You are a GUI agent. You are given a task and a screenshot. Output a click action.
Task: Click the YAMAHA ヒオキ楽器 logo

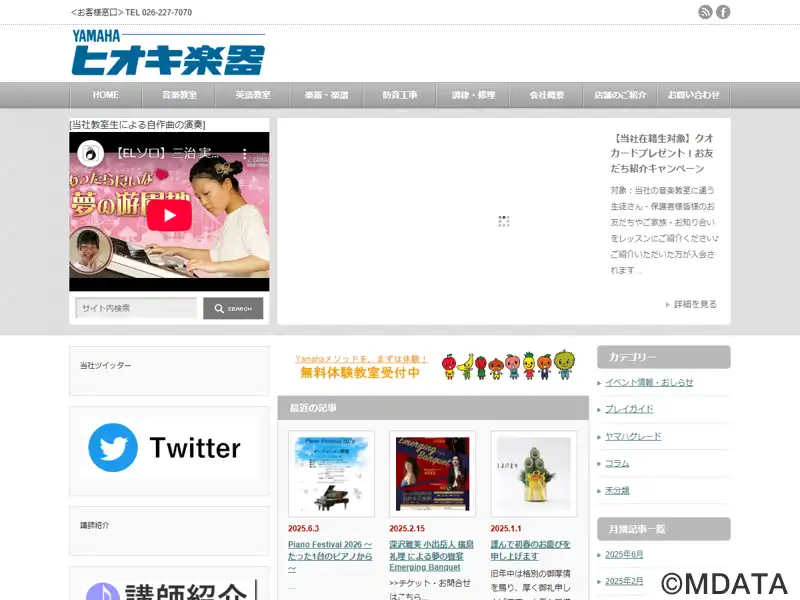[x=168, y=53]
